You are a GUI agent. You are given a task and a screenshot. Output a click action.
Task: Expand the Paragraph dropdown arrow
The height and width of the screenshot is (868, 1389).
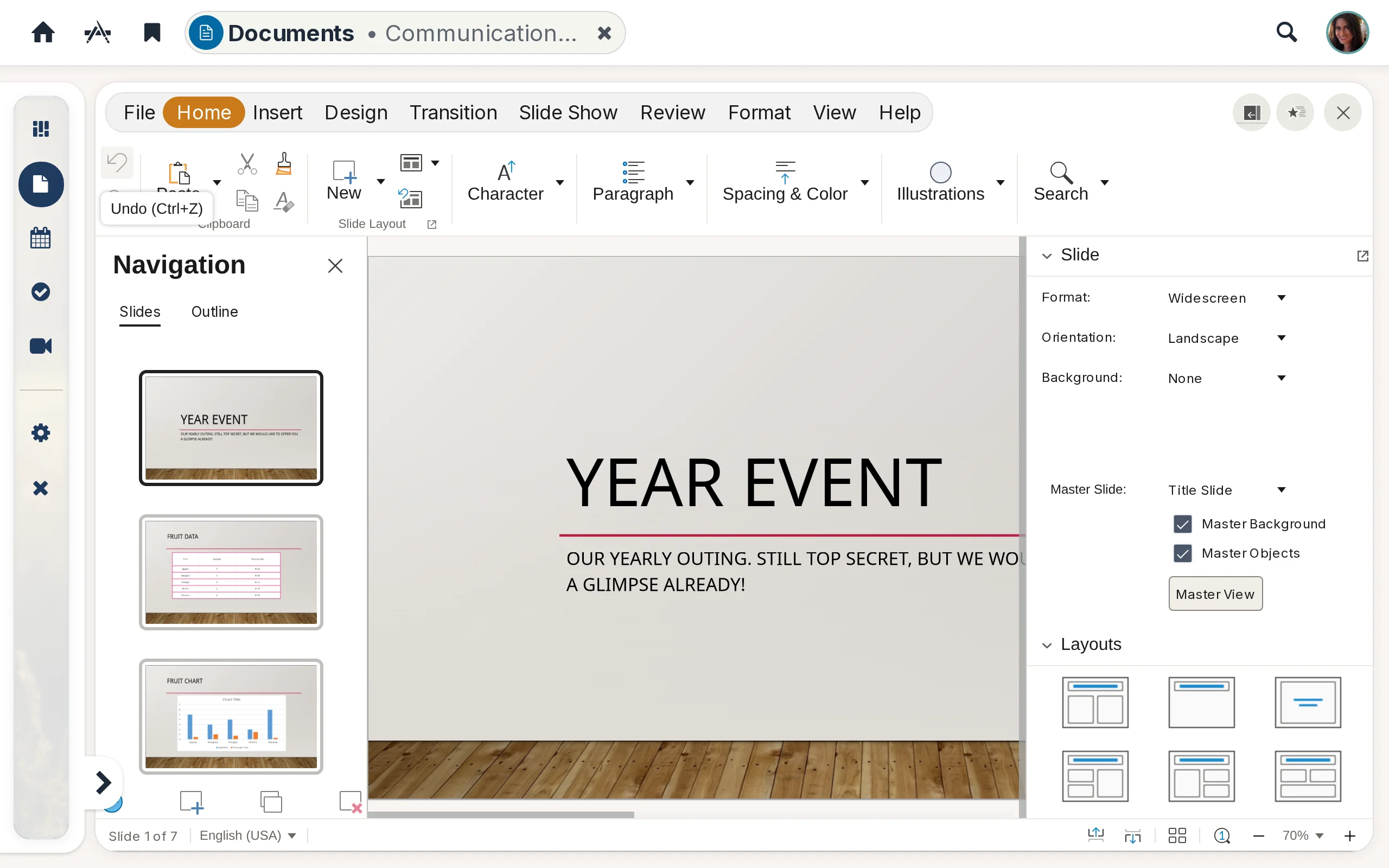690,183
